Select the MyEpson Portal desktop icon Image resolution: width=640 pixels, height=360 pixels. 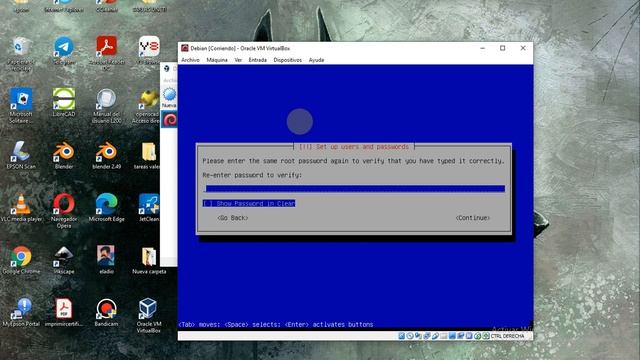click(x=21, y=312)
